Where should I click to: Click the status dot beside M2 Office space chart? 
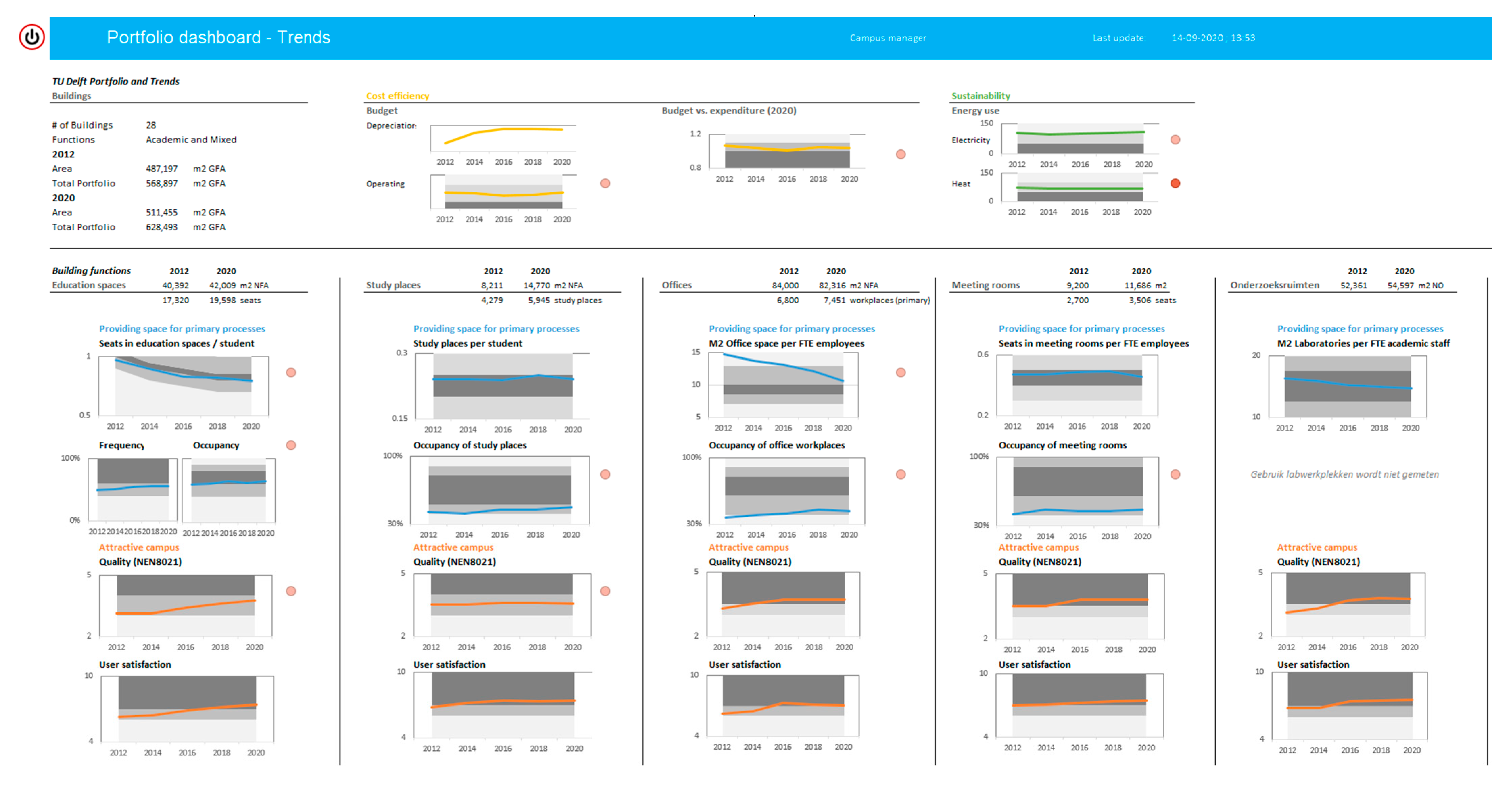pos(900,372)
